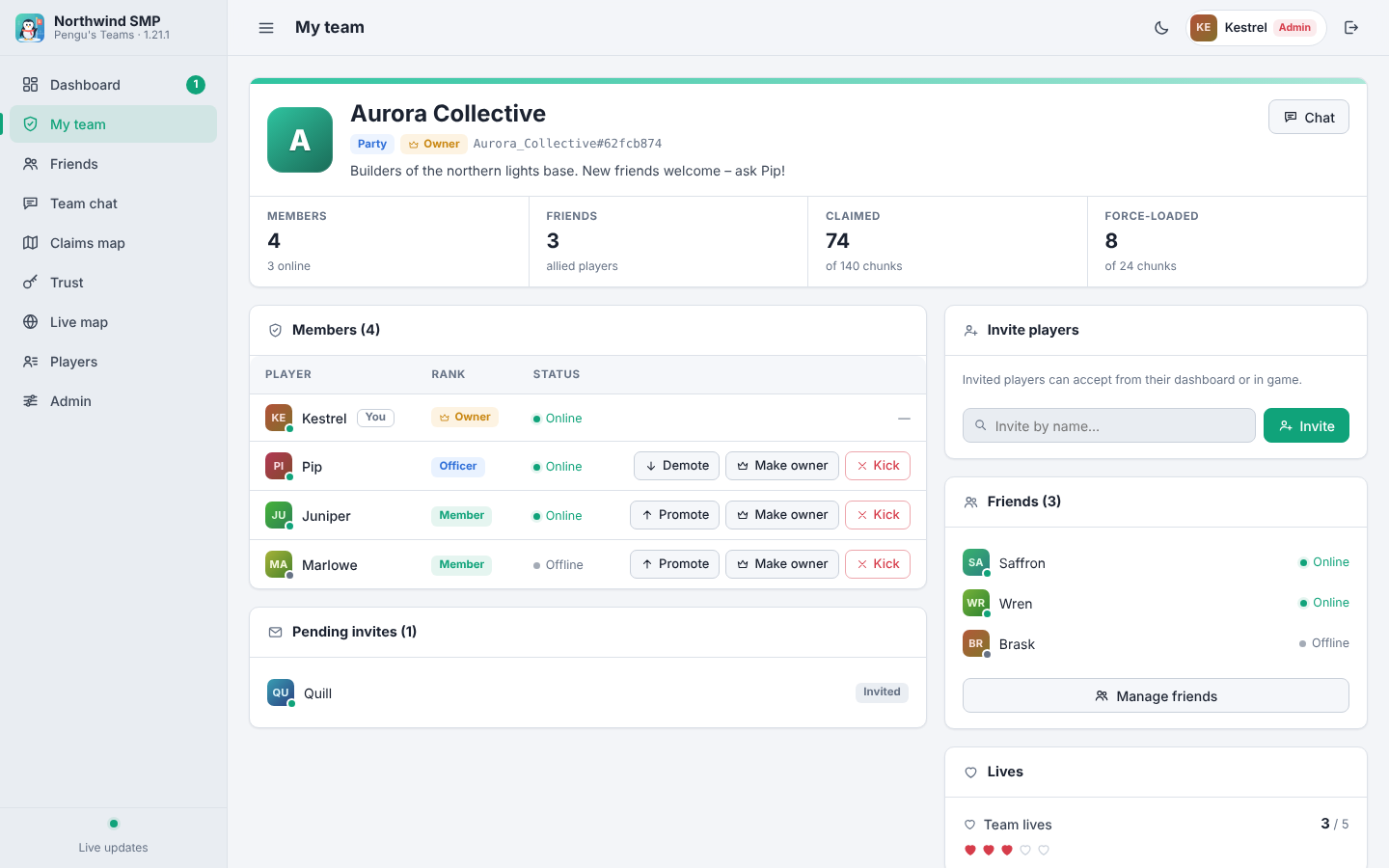Demote Pip from Officer
Image resolution: width=1389 pixels, height=868 pixels.
coord(677,466)
